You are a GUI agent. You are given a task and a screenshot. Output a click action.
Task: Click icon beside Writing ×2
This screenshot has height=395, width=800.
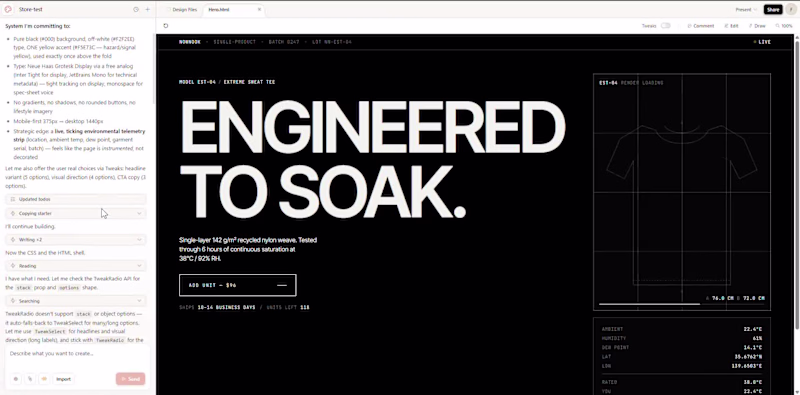click(x=13, y=239)
